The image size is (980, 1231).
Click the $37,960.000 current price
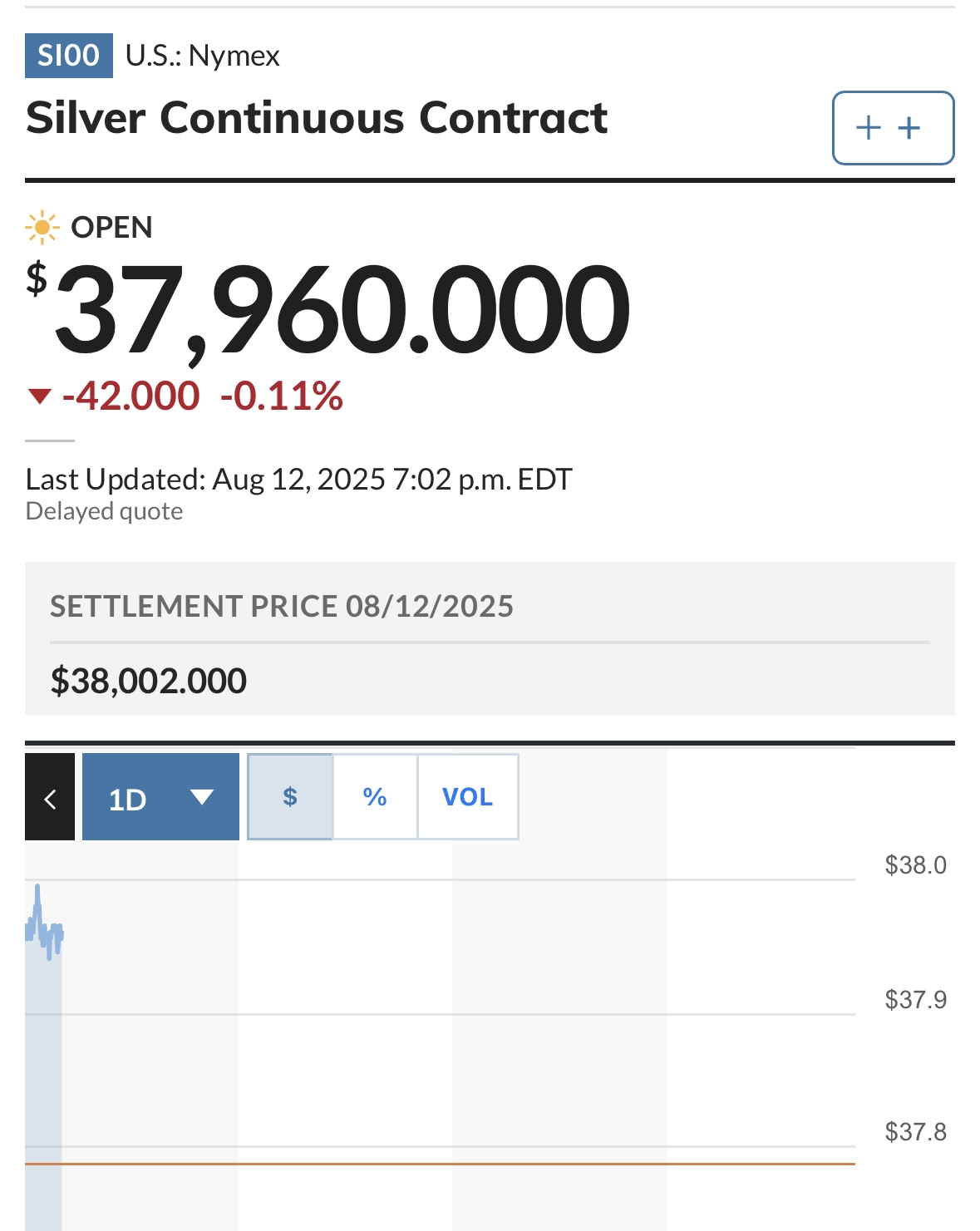(328, 308)
